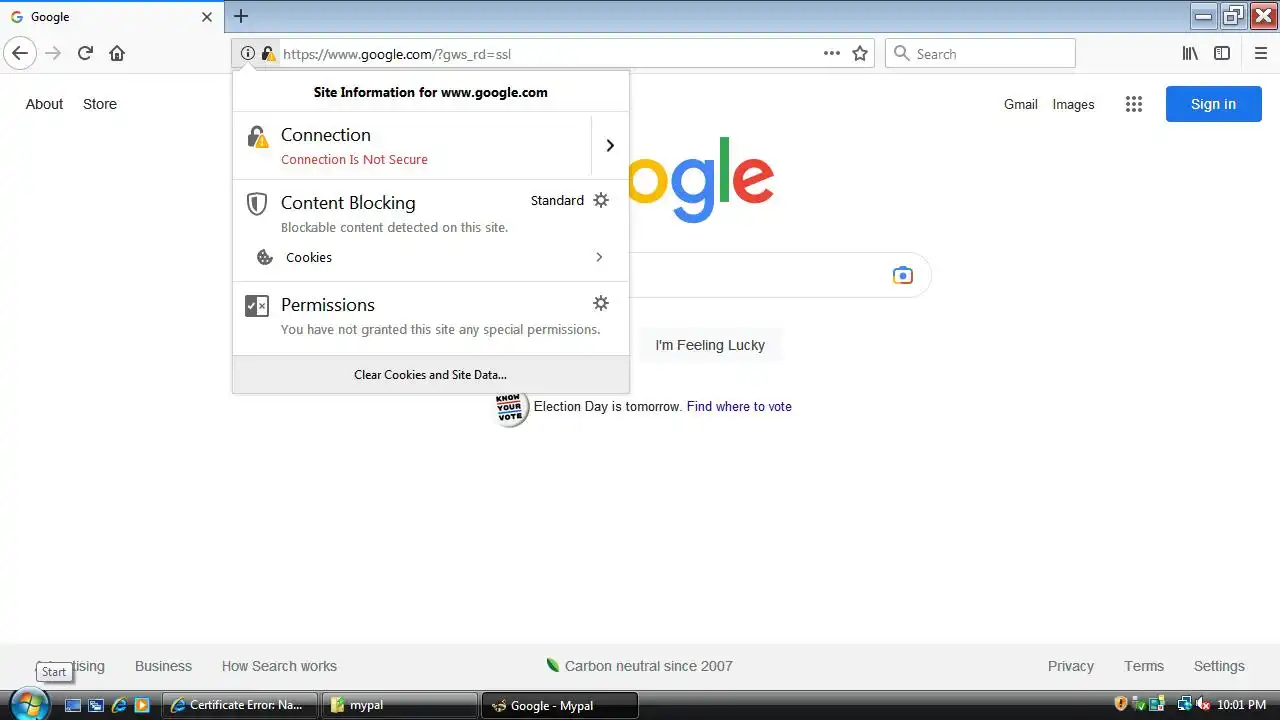1280x720 pixels.
Task: Select the Google tab
Action: 110,17
